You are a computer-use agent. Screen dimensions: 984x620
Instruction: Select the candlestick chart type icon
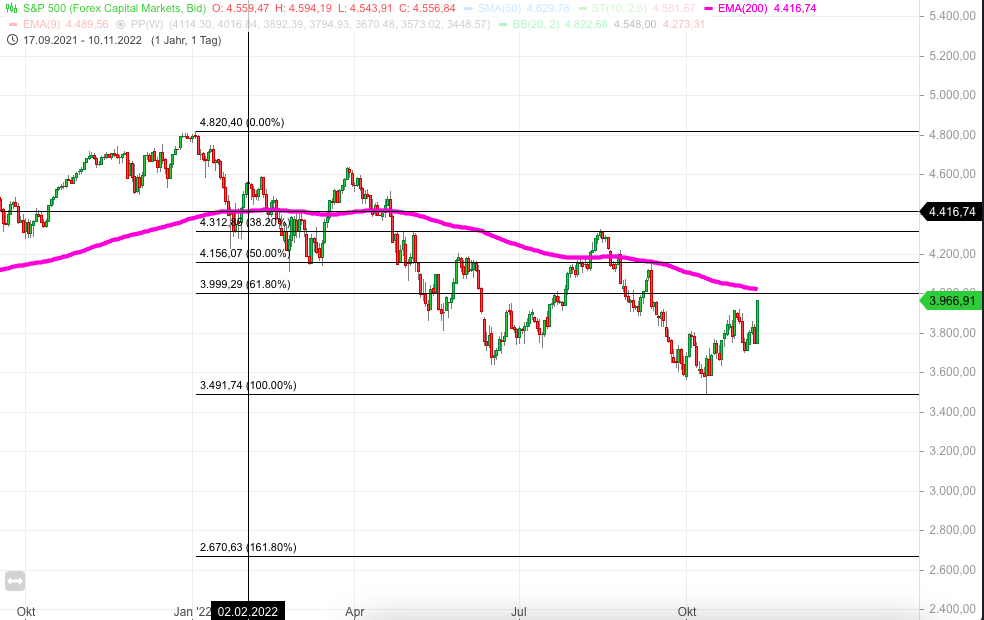11,9
